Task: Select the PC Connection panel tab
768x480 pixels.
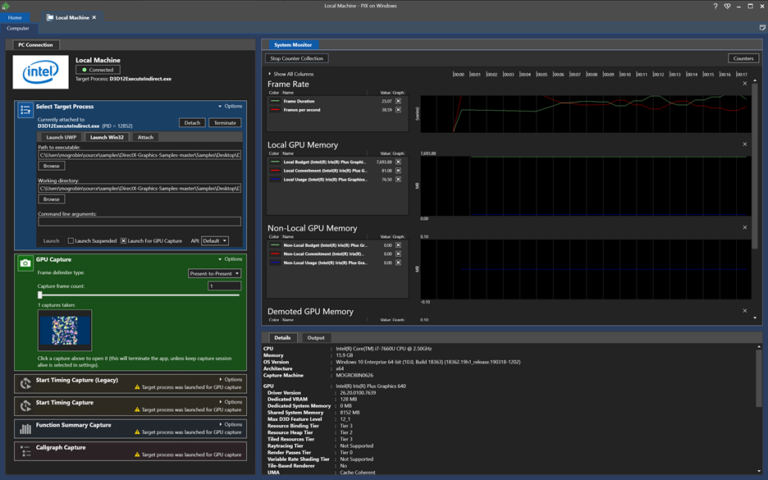Action: (x=35, y=45)
